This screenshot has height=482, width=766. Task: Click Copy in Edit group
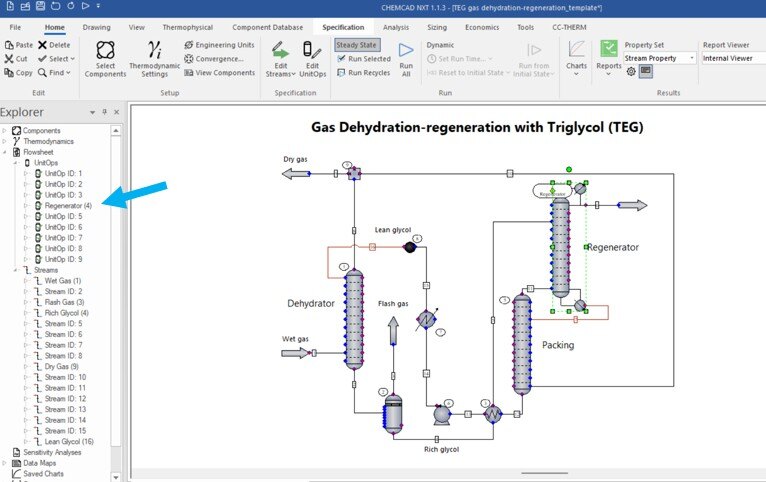coord(18,73)
